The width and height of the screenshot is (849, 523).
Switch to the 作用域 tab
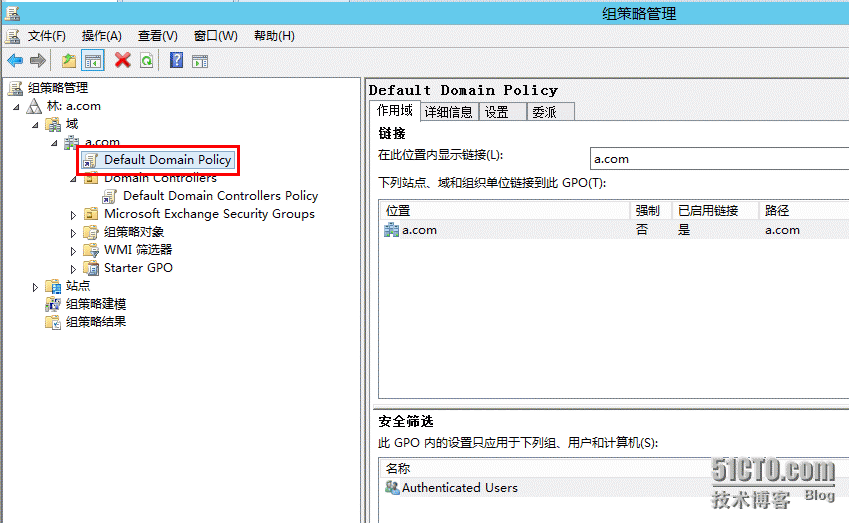click(x=395, y=110)
